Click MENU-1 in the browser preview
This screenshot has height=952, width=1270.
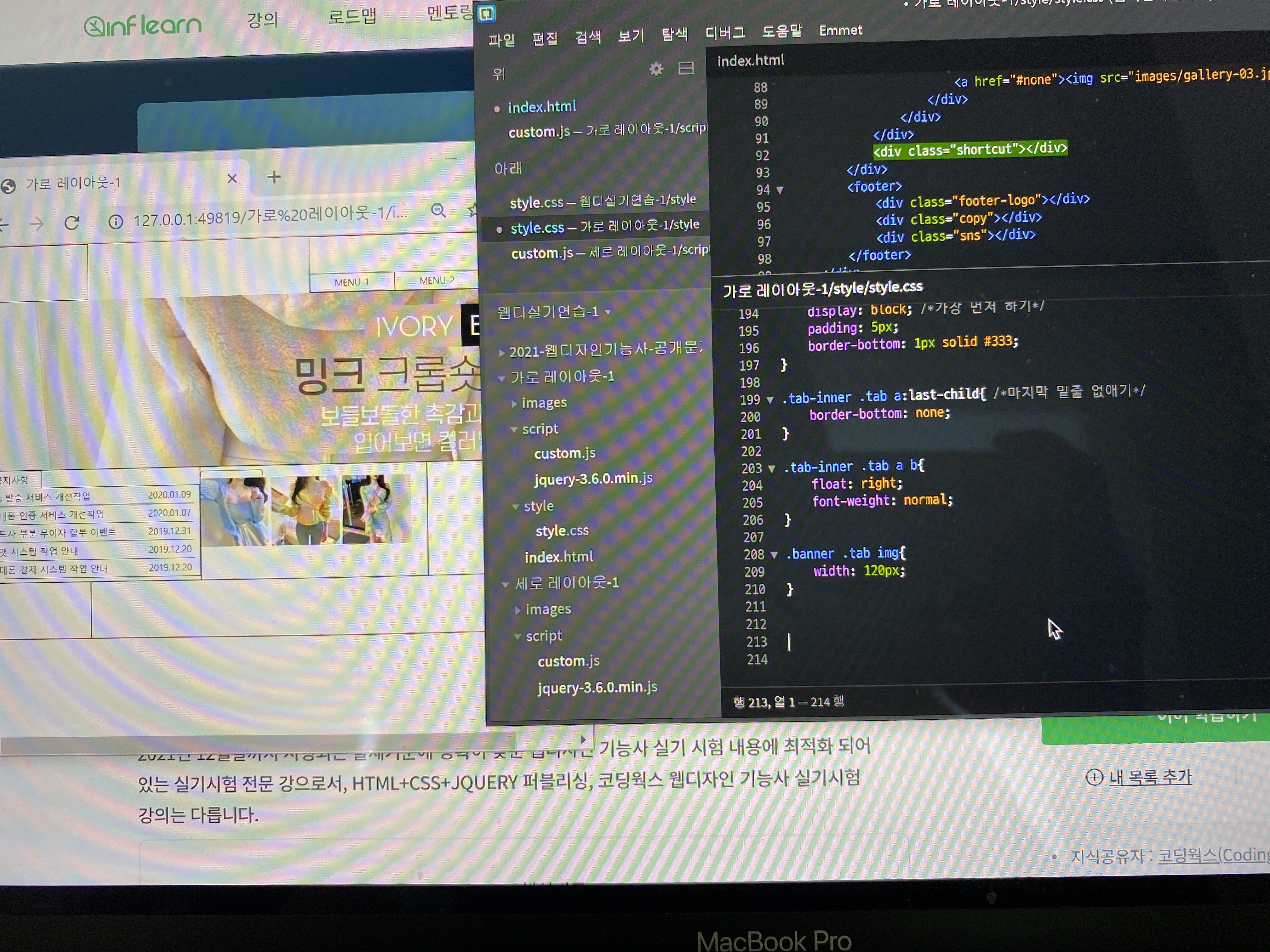352,282
